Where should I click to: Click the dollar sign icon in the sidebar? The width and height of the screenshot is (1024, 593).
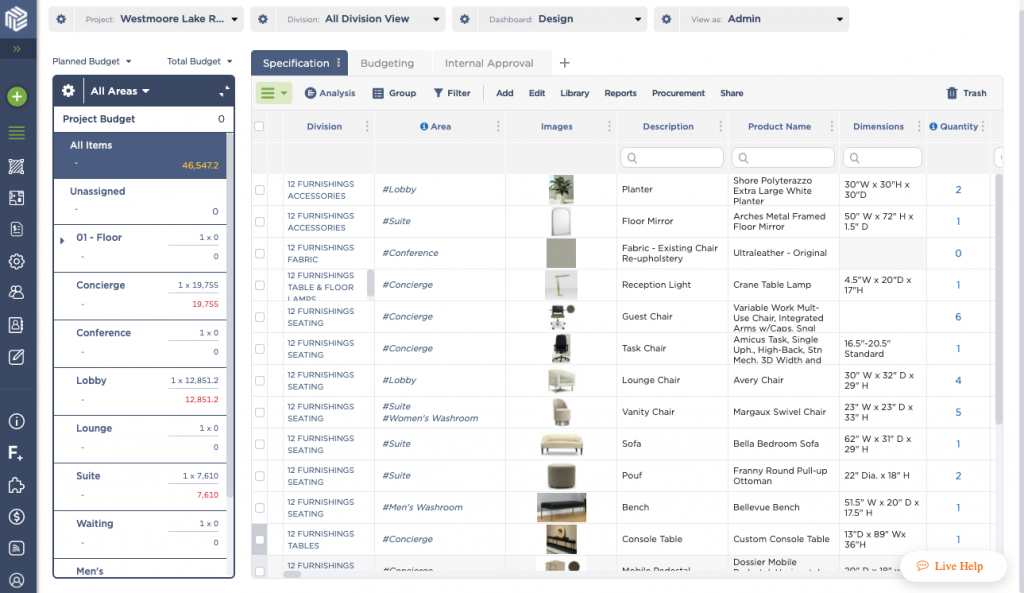(x=16, y=517)
